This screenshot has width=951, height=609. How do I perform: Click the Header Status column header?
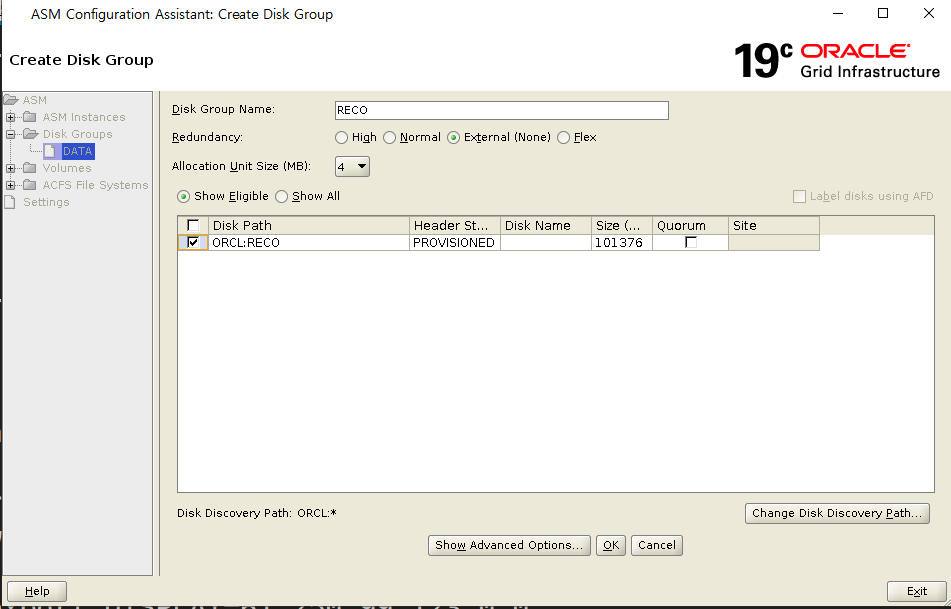click(x=455, y=226)
